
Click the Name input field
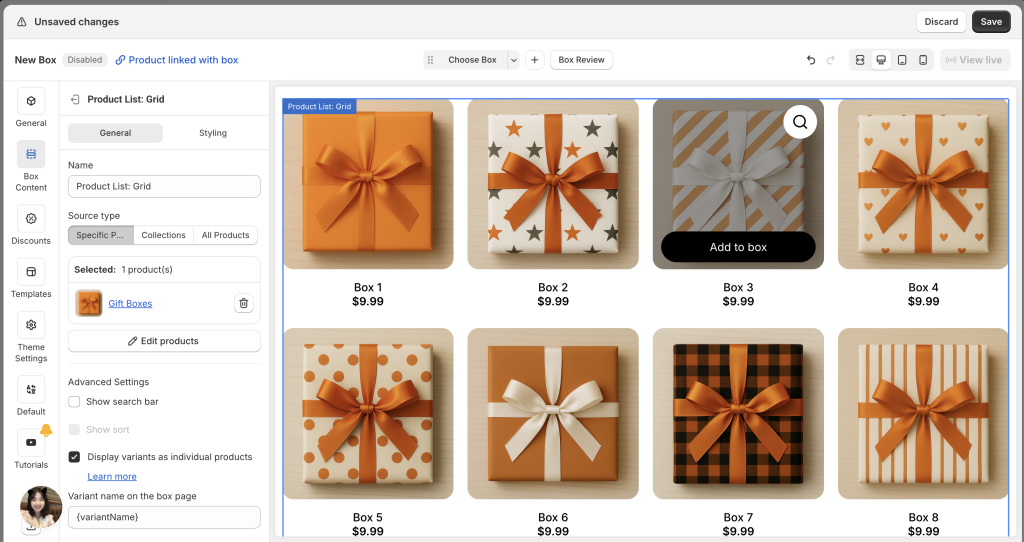pyautogui.click(x=164, y=186)
